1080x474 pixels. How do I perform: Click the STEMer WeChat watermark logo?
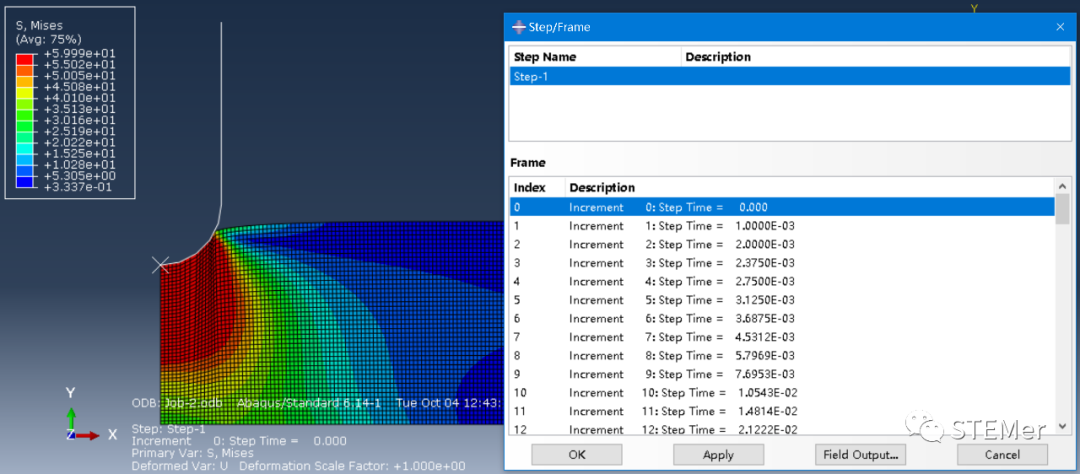[924, 428]
